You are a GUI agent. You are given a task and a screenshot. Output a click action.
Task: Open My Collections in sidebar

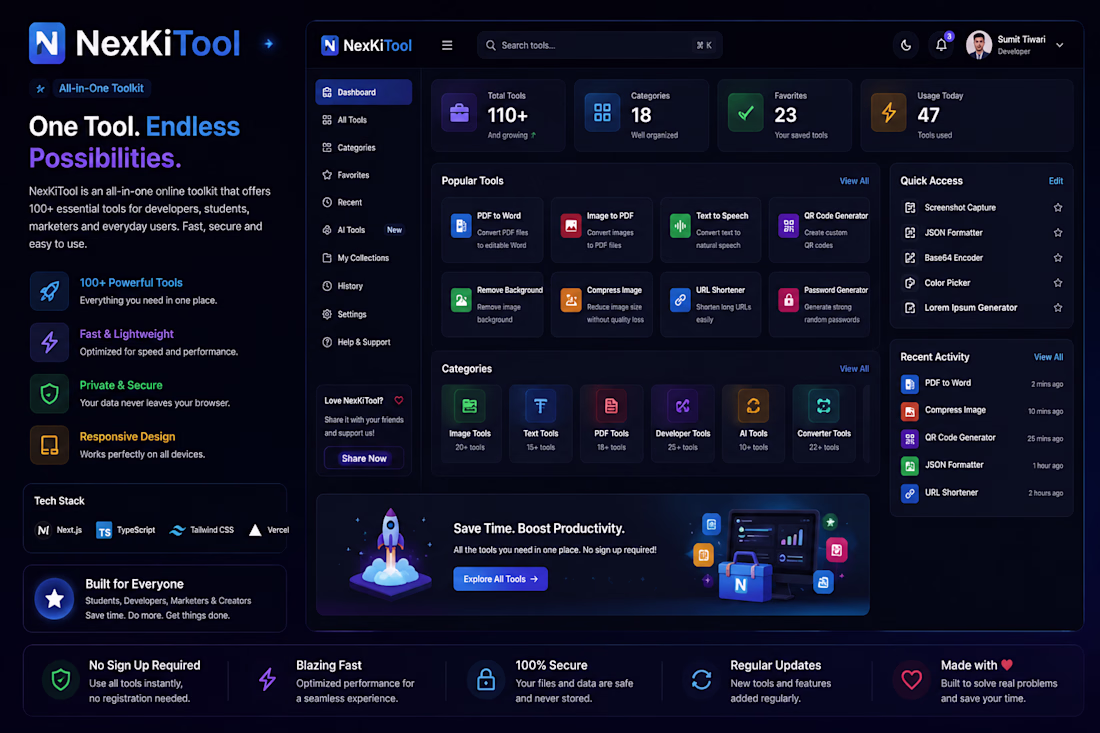pos(363,257)
